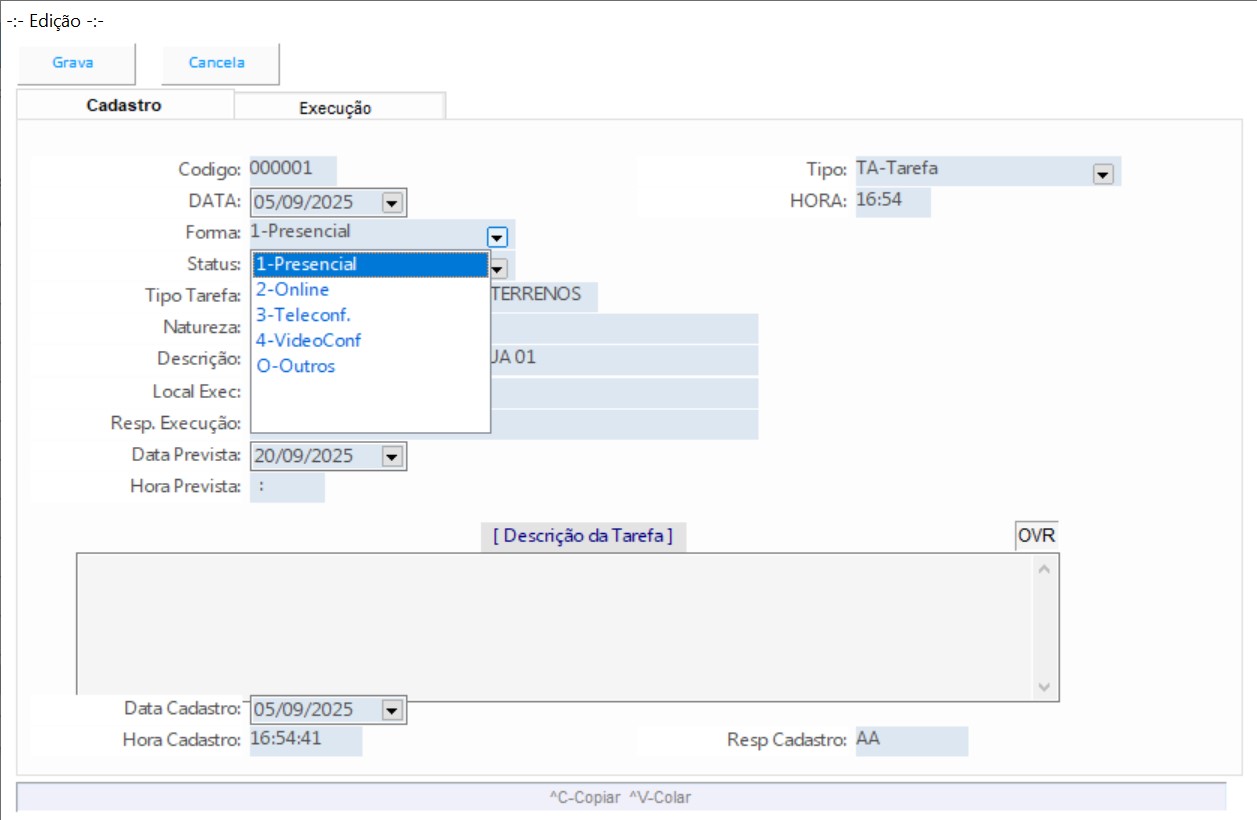Click the Cancela button
This screenshot has width=1257, height=820.
coord(217,63)
